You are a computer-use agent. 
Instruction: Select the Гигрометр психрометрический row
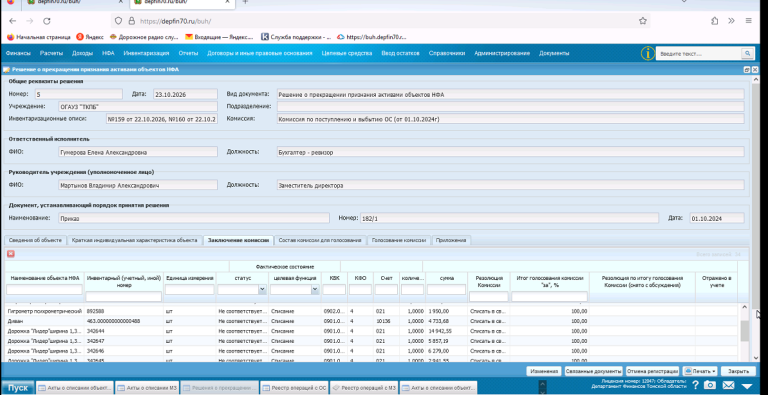[x=372, y=311]
